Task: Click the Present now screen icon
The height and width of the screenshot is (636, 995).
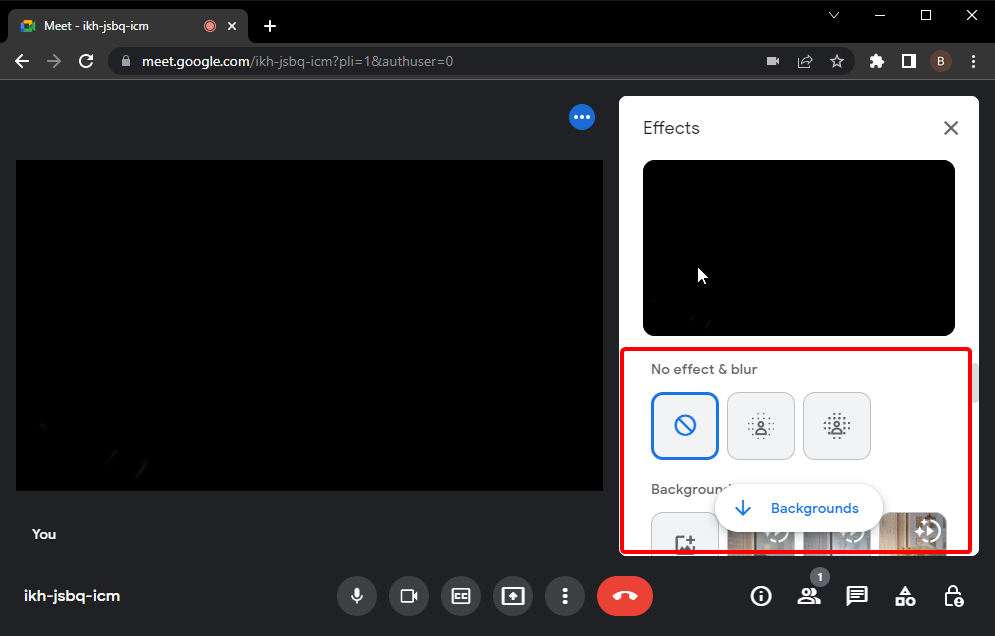Action: click(513, 596)
